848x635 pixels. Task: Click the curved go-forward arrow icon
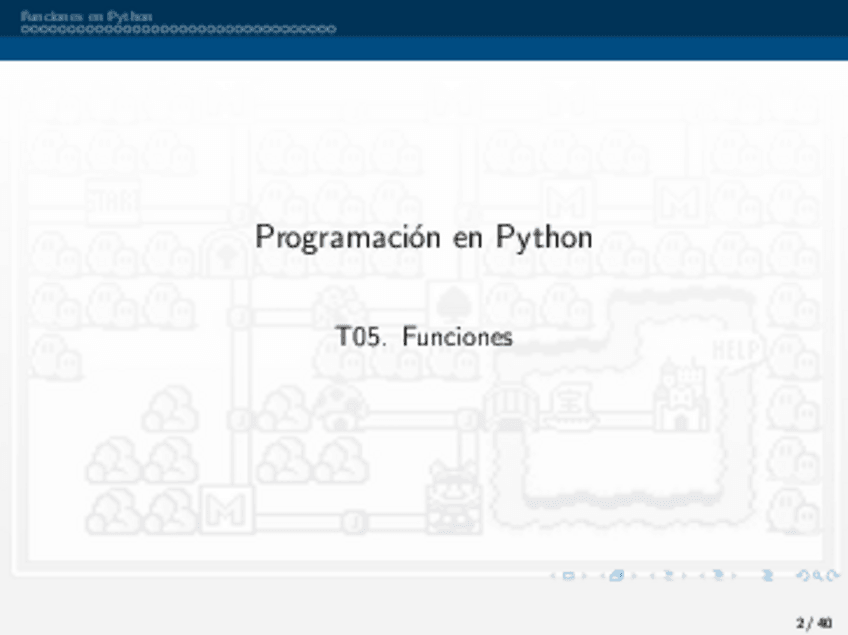833,575
